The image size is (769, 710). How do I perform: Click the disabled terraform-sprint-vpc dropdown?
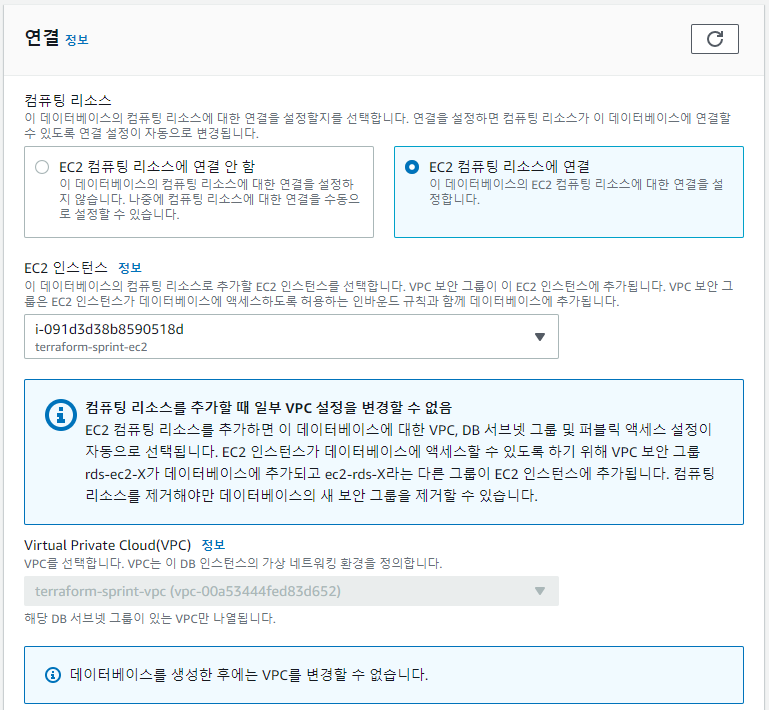(291, 591)
